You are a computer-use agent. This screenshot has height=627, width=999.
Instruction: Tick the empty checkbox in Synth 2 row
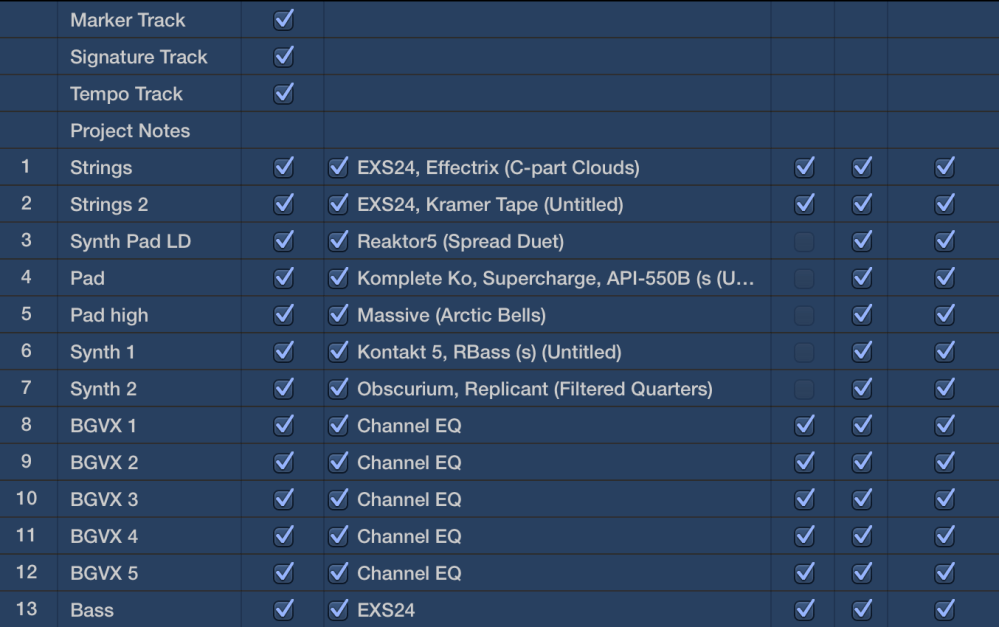point(804,389)
